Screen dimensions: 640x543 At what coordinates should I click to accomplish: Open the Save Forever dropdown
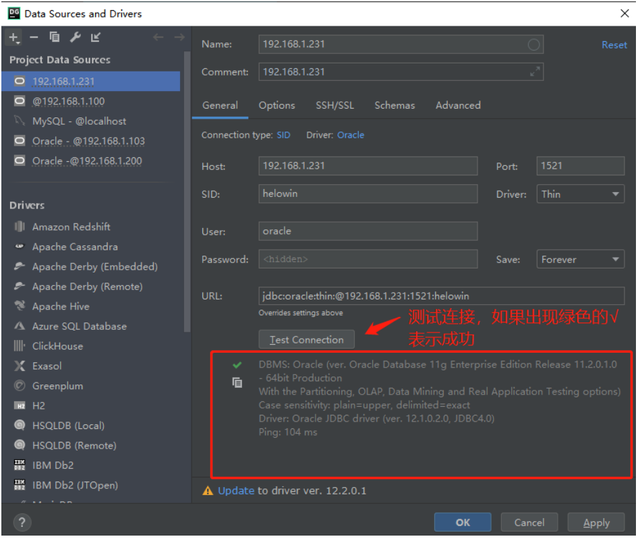[x=580, y=260]
